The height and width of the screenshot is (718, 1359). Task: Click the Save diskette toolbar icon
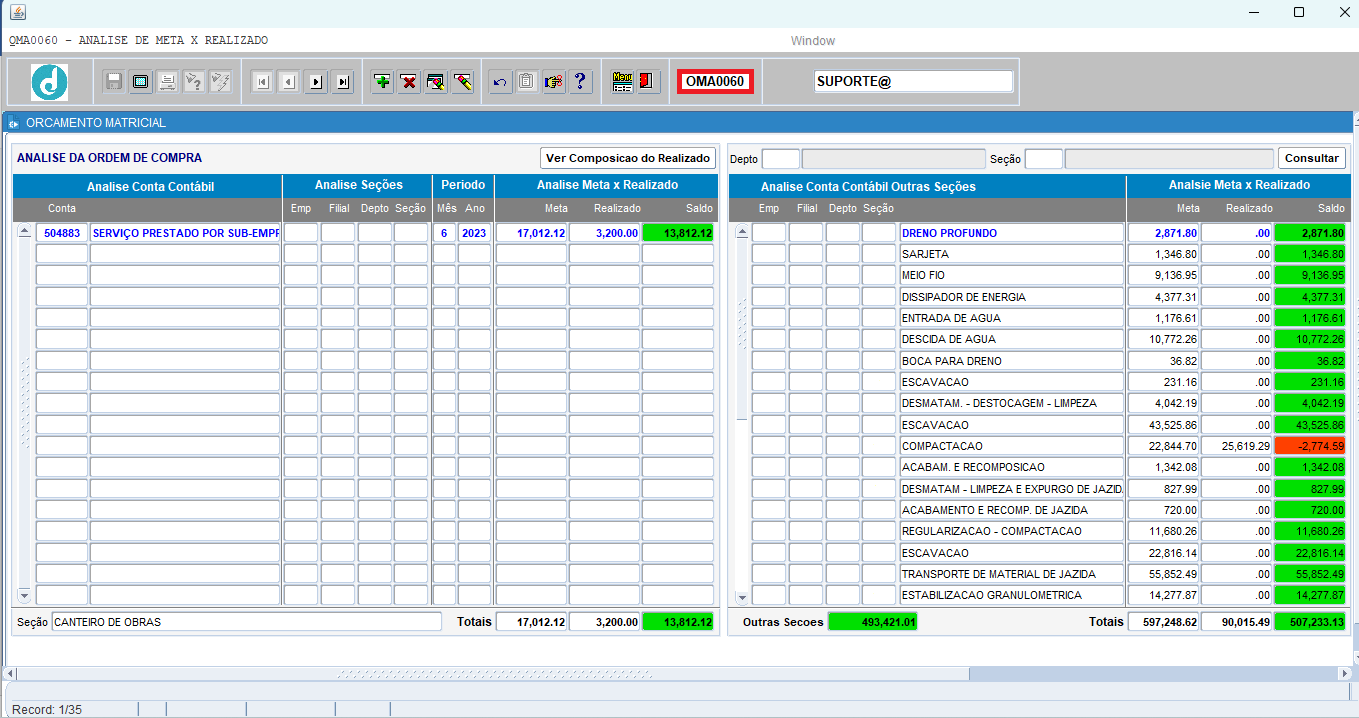tap(114, 82)
